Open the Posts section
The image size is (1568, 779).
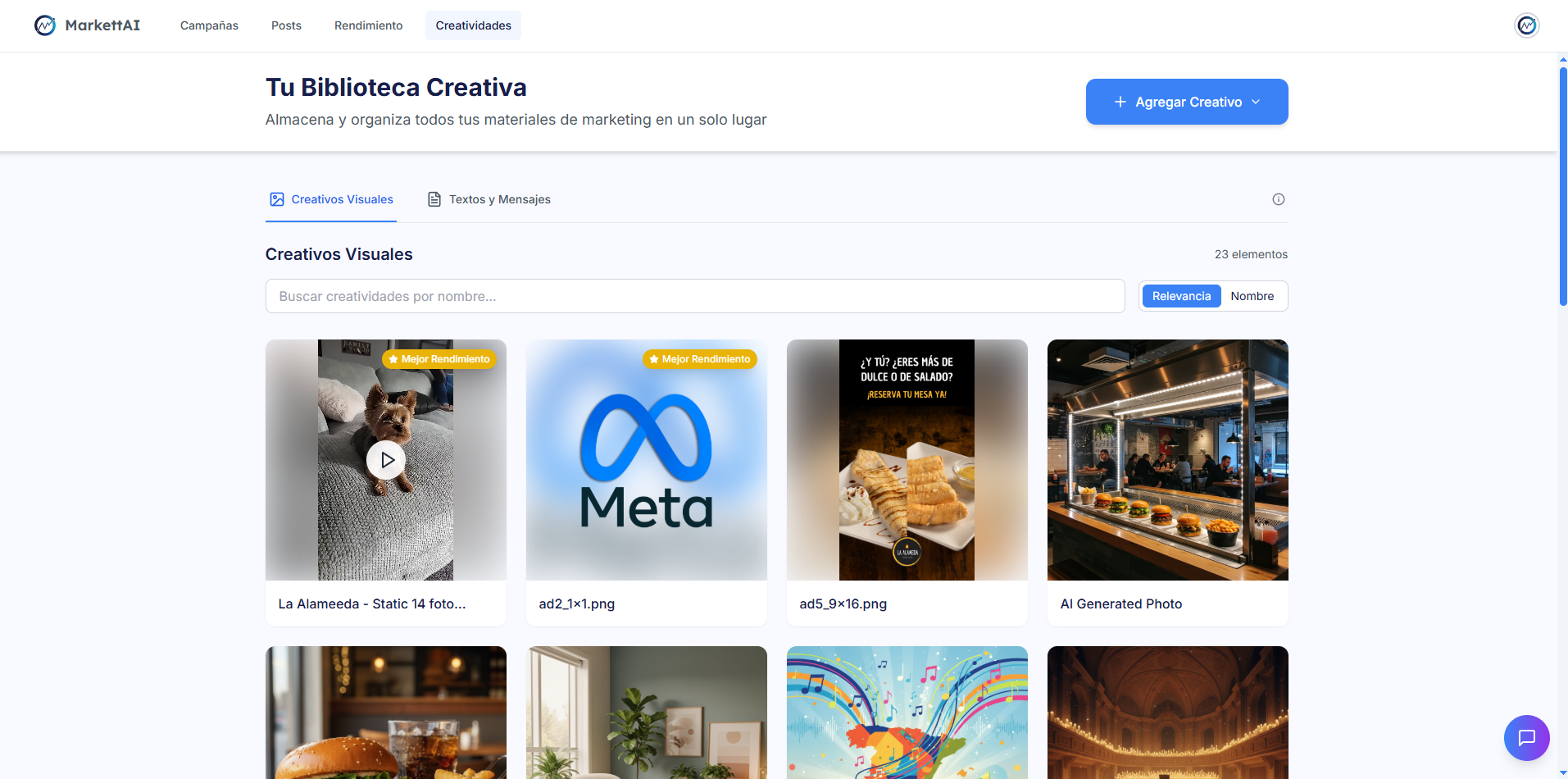point(285,25)
